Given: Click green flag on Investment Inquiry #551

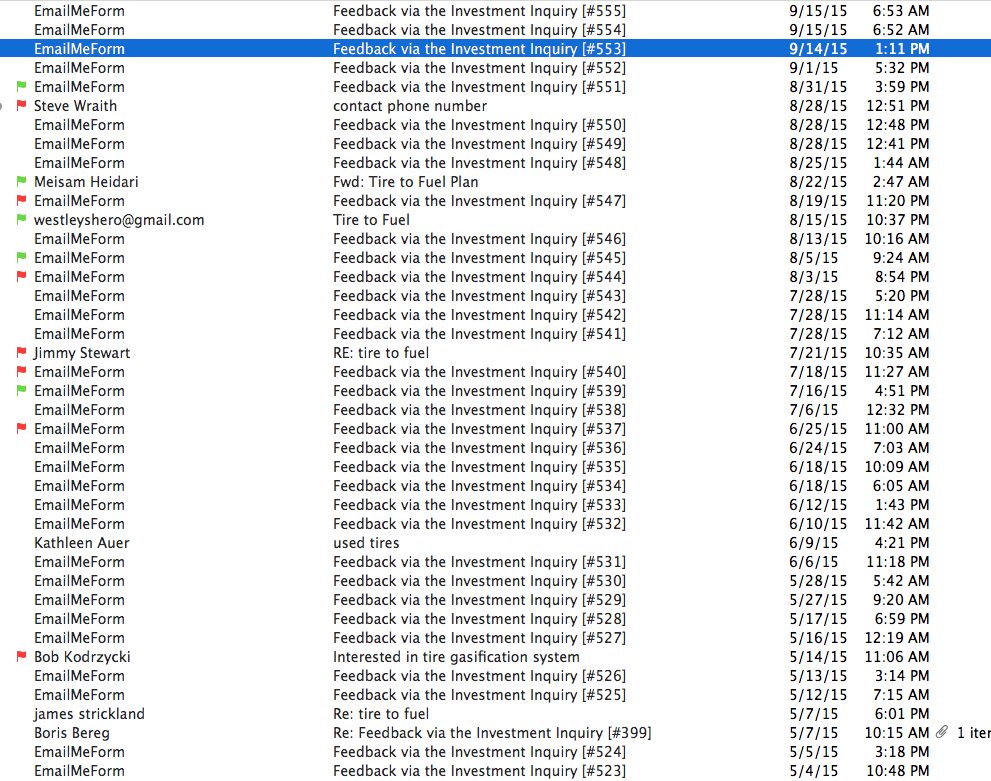Looking at the screenshot, I should click(x=21, y=87).
